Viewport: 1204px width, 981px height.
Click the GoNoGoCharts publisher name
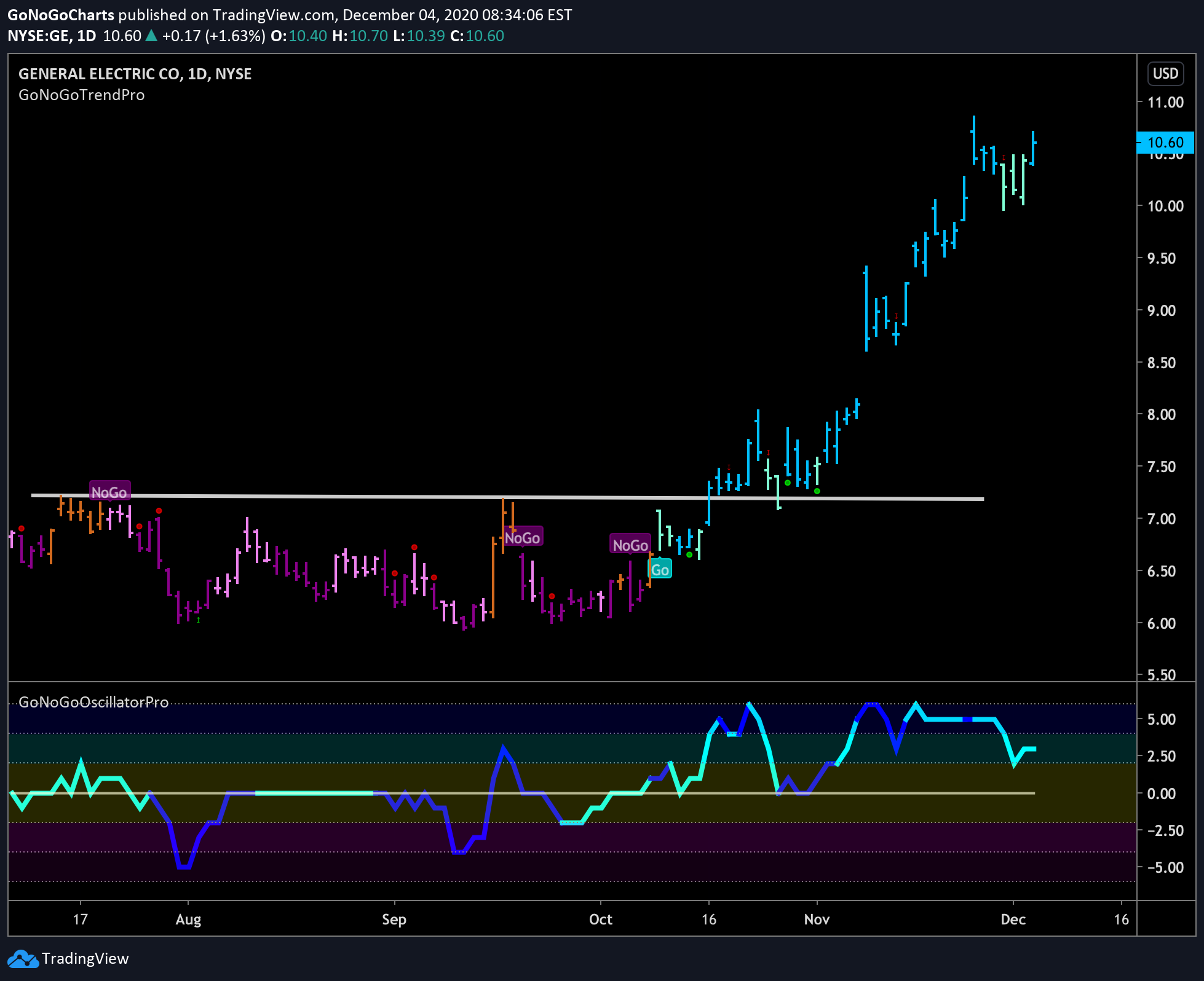pos(61,15)
